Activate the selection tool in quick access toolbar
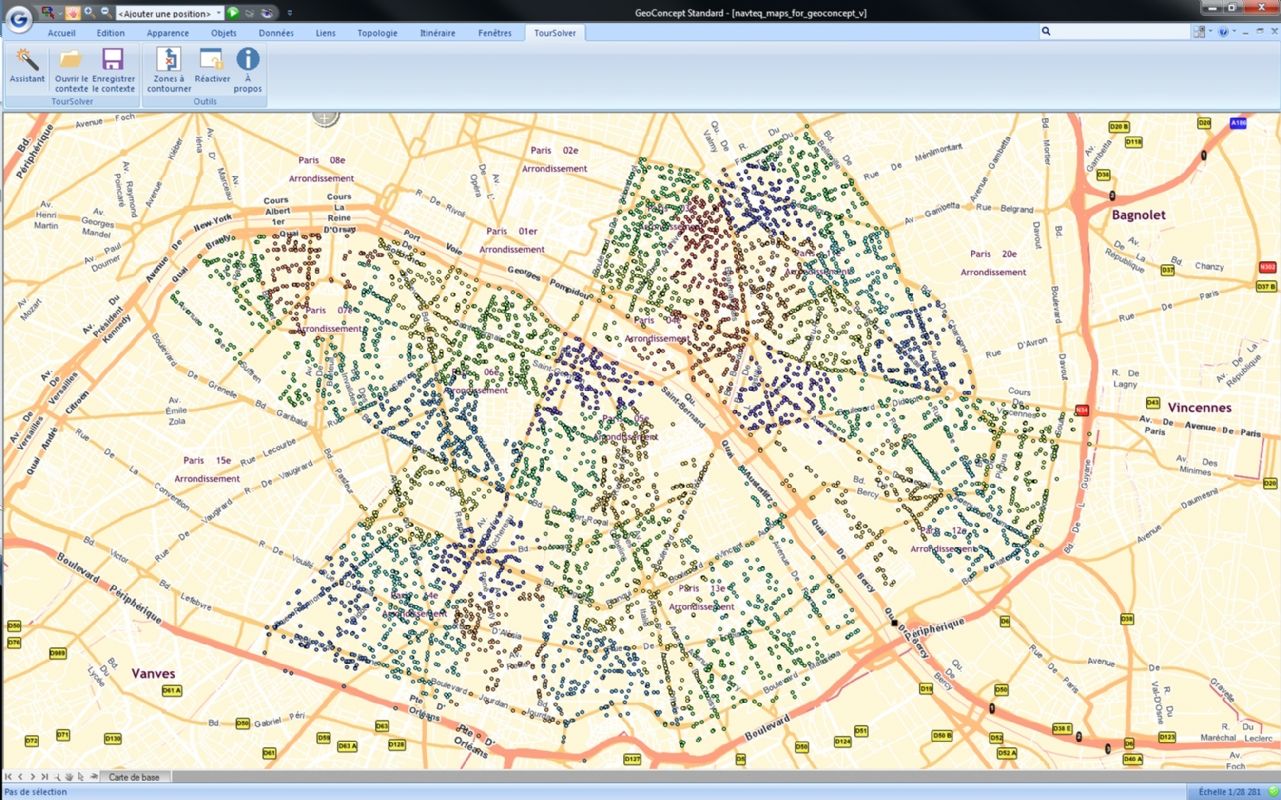Viewport: 1281px width, 800px height. click(x=47, y=12)
